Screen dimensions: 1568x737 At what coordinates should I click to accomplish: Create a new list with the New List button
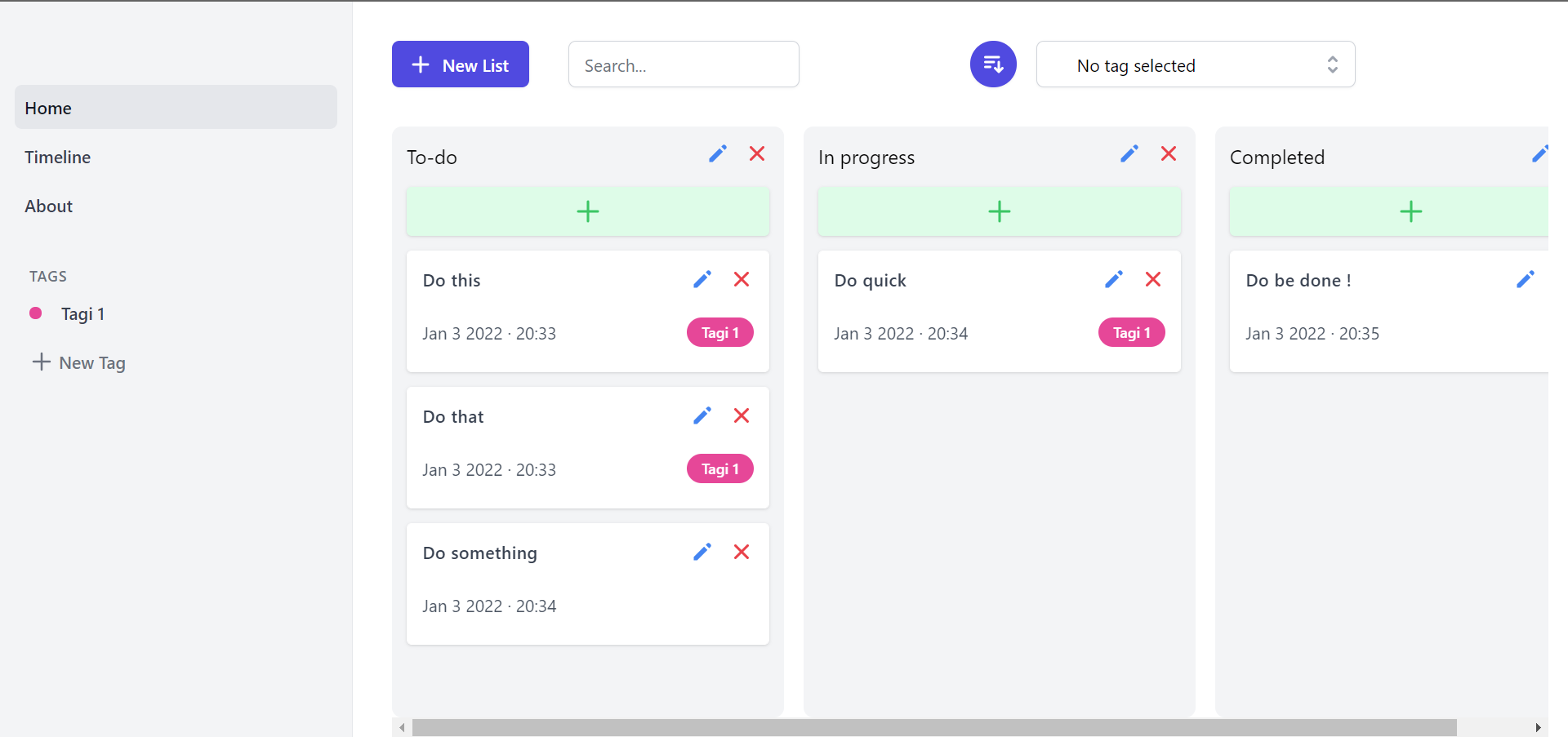click(460, 64)
